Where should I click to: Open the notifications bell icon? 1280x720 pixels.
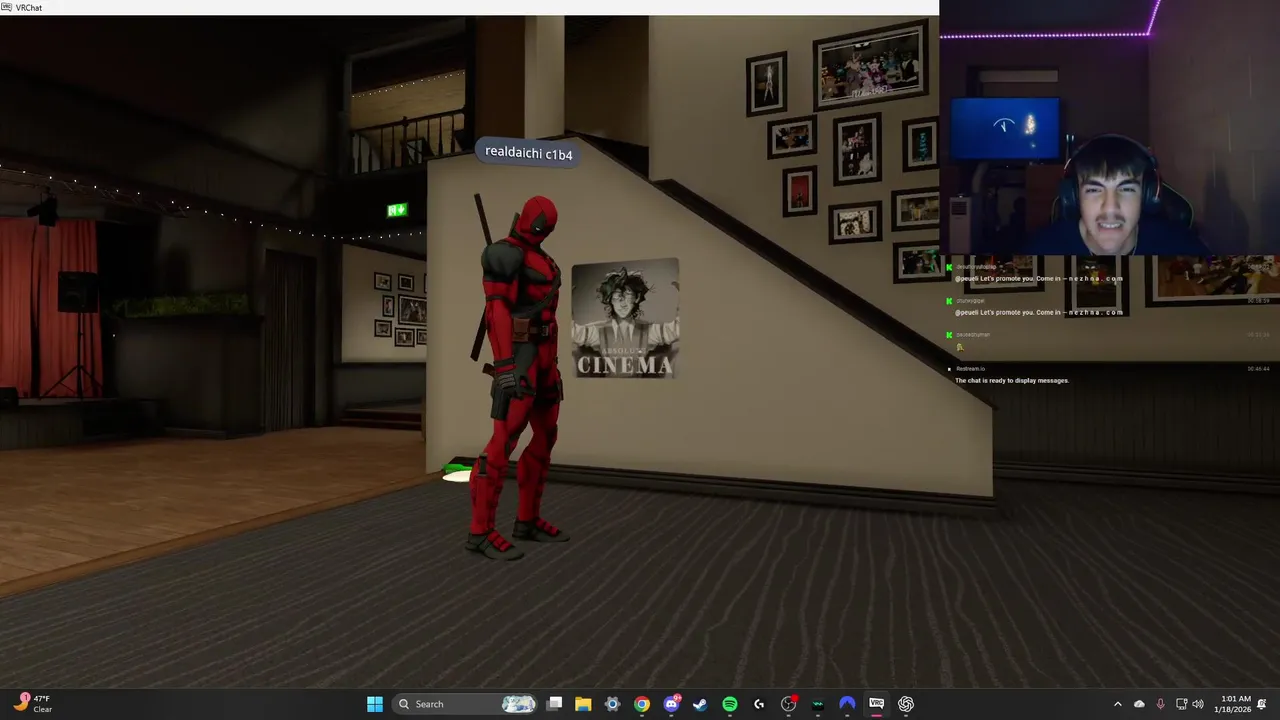click(x=1263, y=704)
